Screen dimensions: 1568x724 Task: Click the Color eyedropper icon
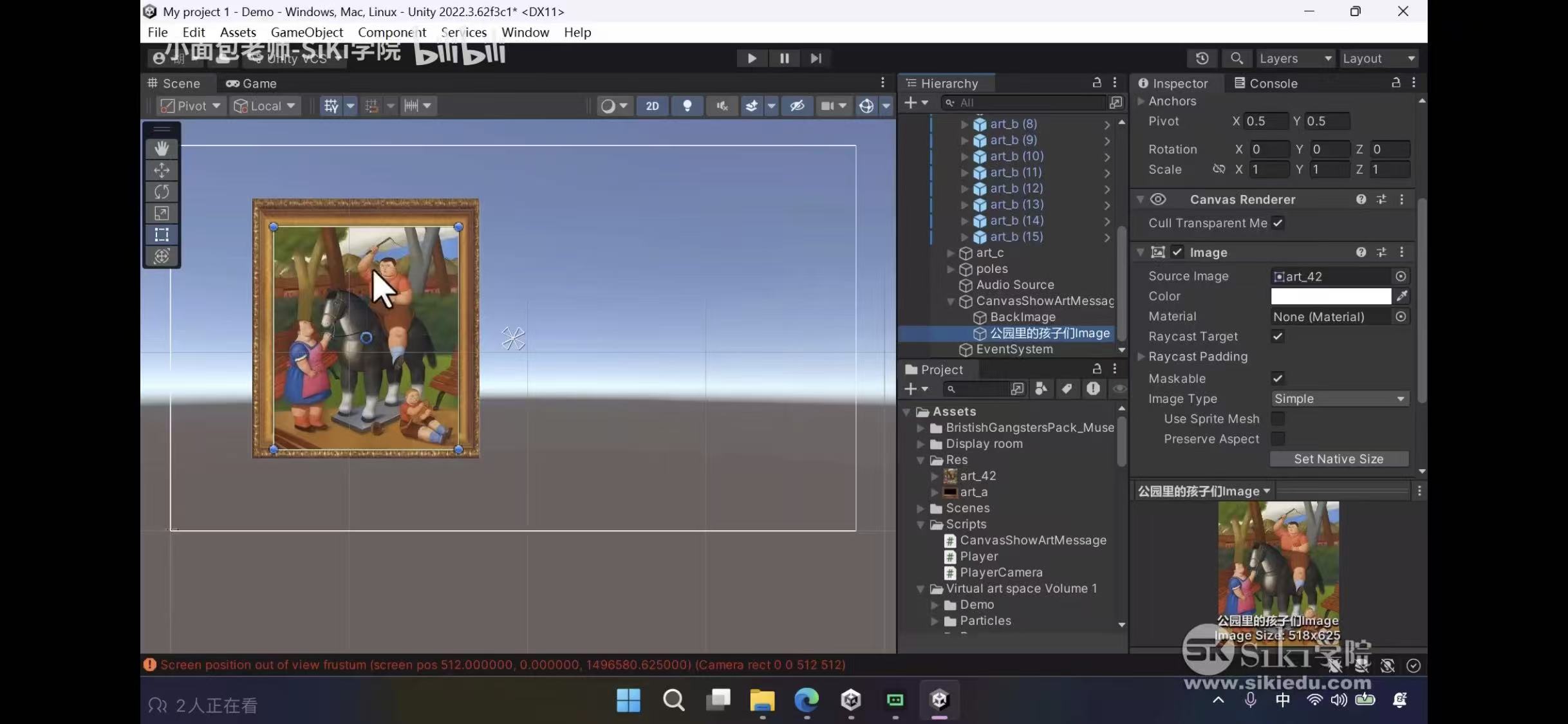click(1402, 296)
